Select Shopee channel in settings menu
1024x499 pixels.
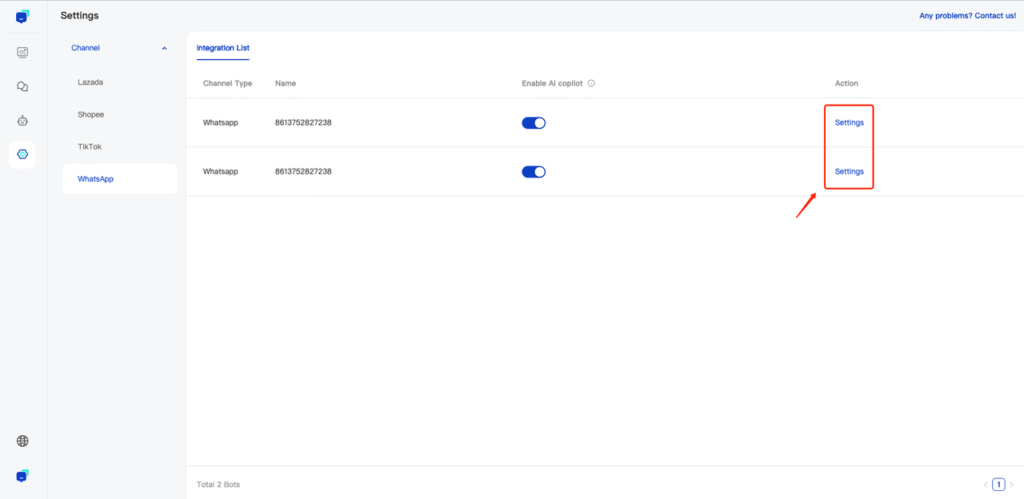point(120,114)
